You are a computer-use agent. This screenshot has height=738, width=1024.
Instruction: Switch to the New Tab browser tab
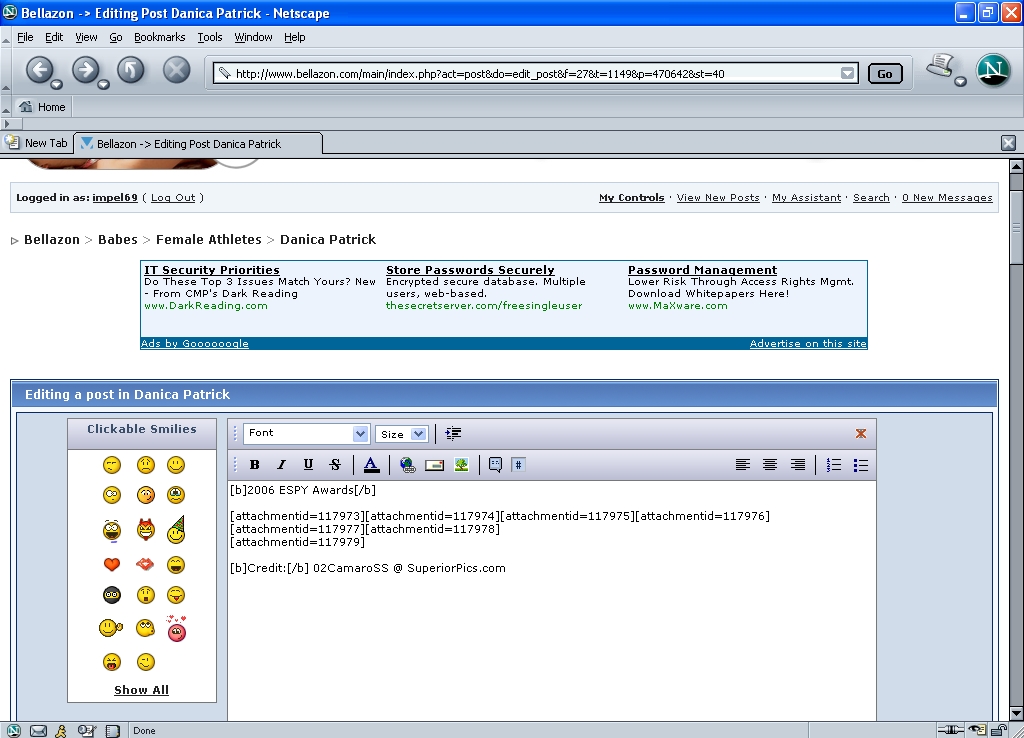point(38,143)
